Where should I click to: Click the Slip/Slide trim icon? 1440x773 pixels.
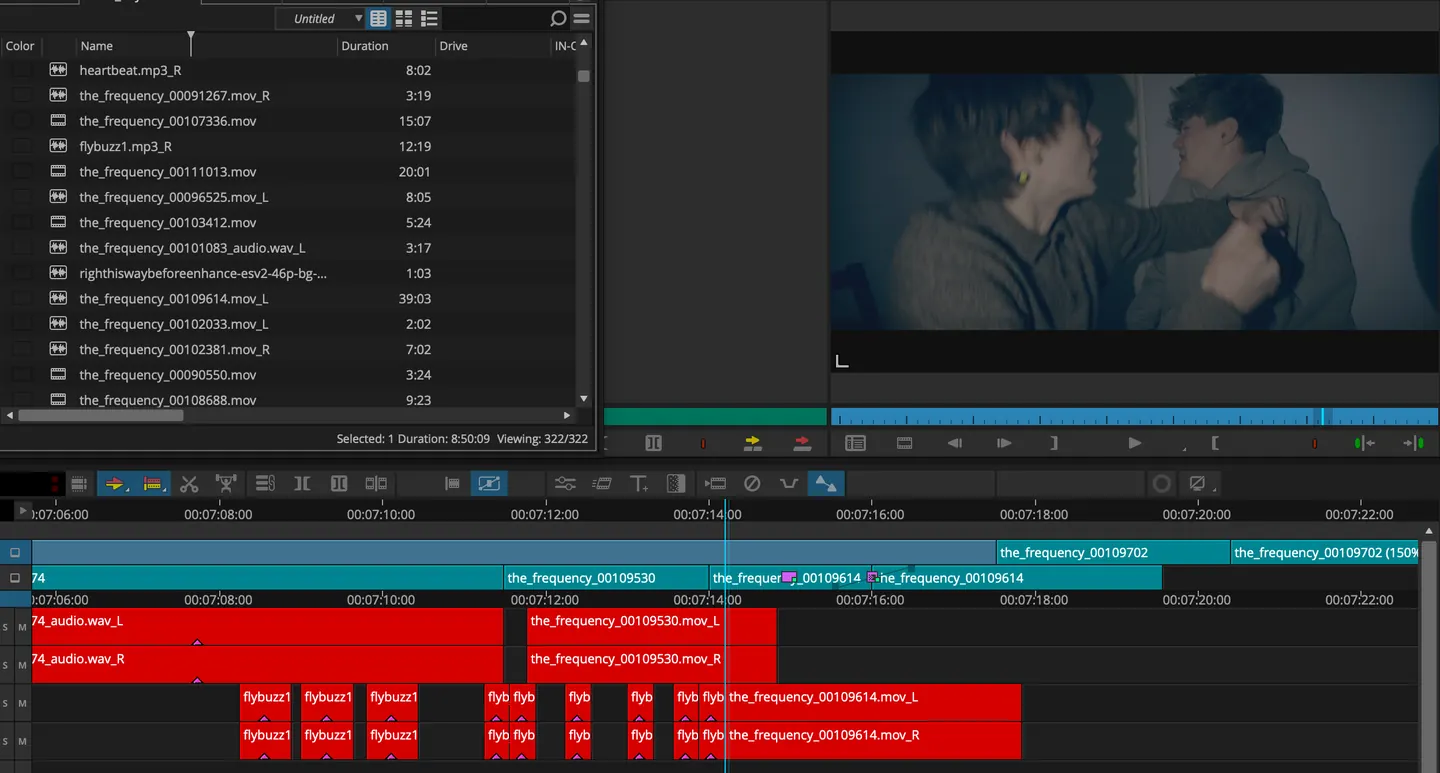click(x=376, y=484)
